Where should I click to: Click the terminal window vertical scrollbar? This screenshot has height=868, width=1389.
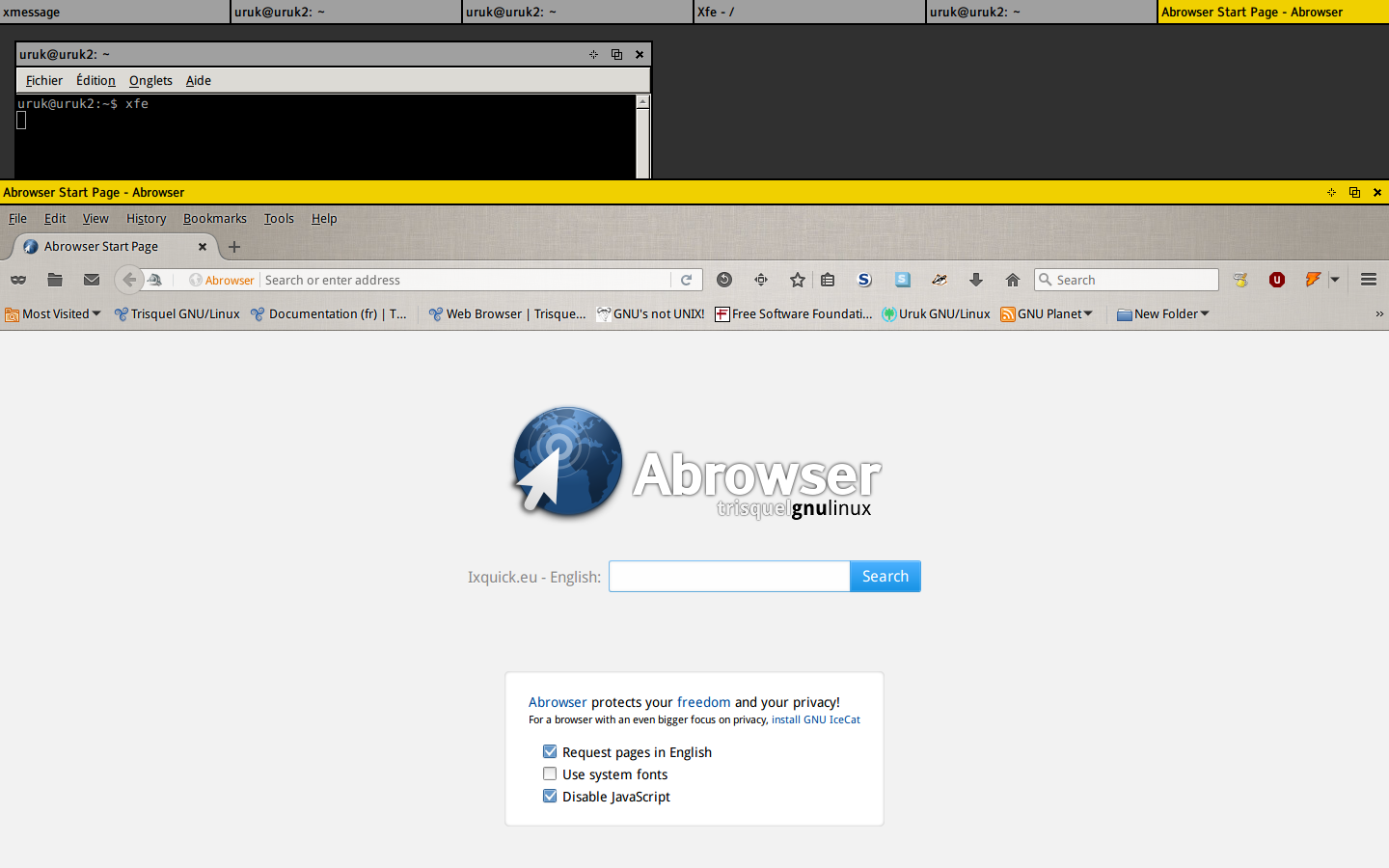[x=643, y=137]
